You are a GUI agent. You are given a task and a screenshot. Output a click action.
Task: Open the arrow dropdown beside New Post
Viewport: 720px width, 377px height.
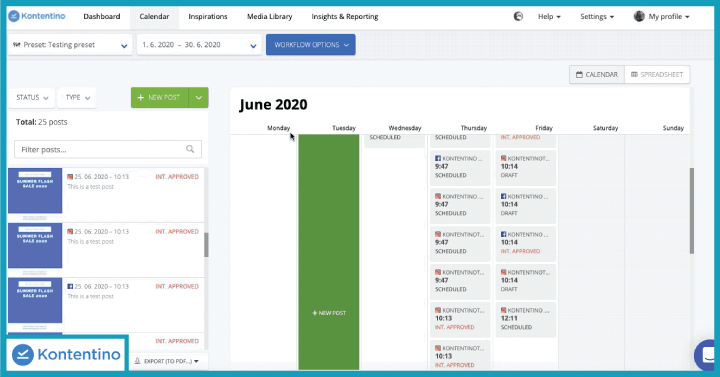coord(199,97)
